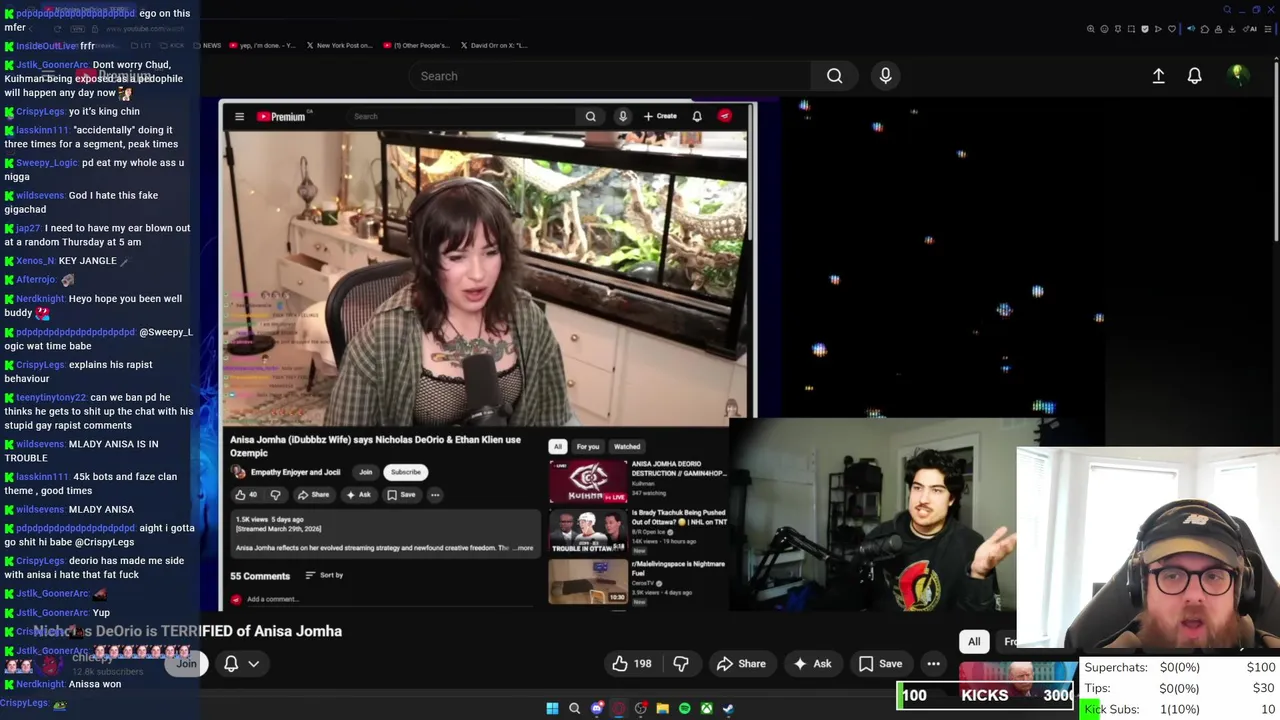The width and height of the screenshot is (1280, 720).
Task: Click search magnifier in embedded YouTube header
Action: [591, 117]
